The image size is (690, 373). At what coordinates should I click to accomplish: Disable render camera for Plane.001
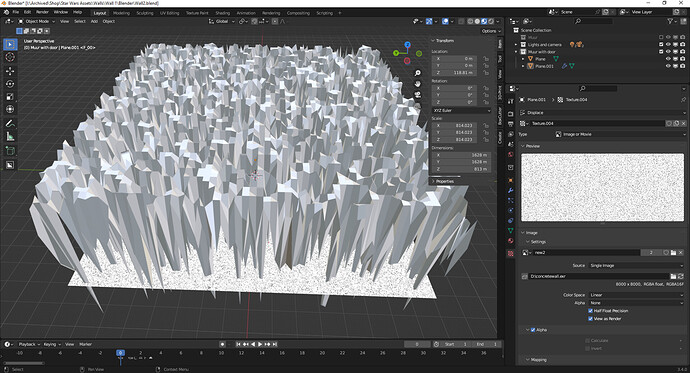pos(683,66)
